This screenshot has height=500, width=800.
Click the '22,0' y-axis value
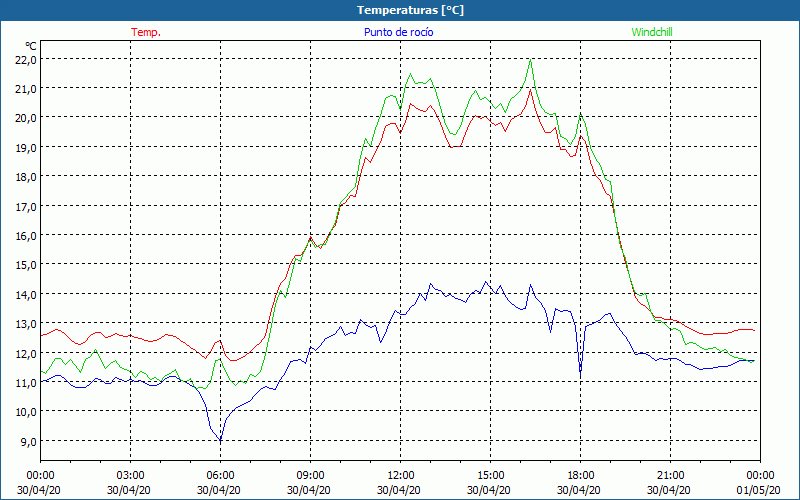pyautogui.click(x=27, y=60)
